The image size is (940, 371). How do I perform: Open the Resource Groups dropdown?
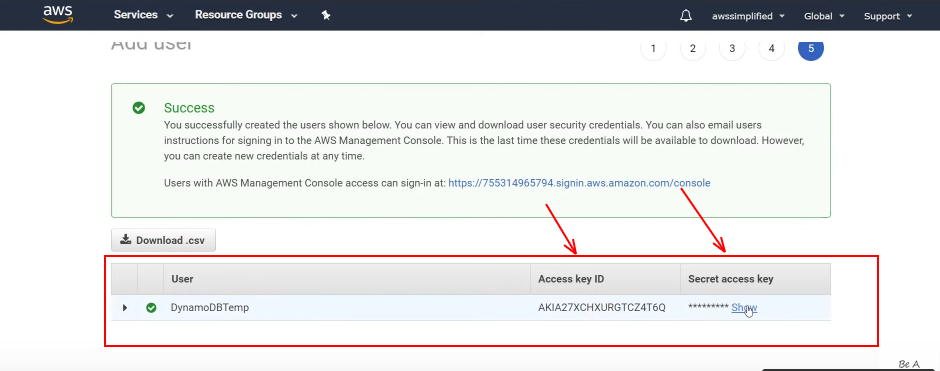pos(246,16)
